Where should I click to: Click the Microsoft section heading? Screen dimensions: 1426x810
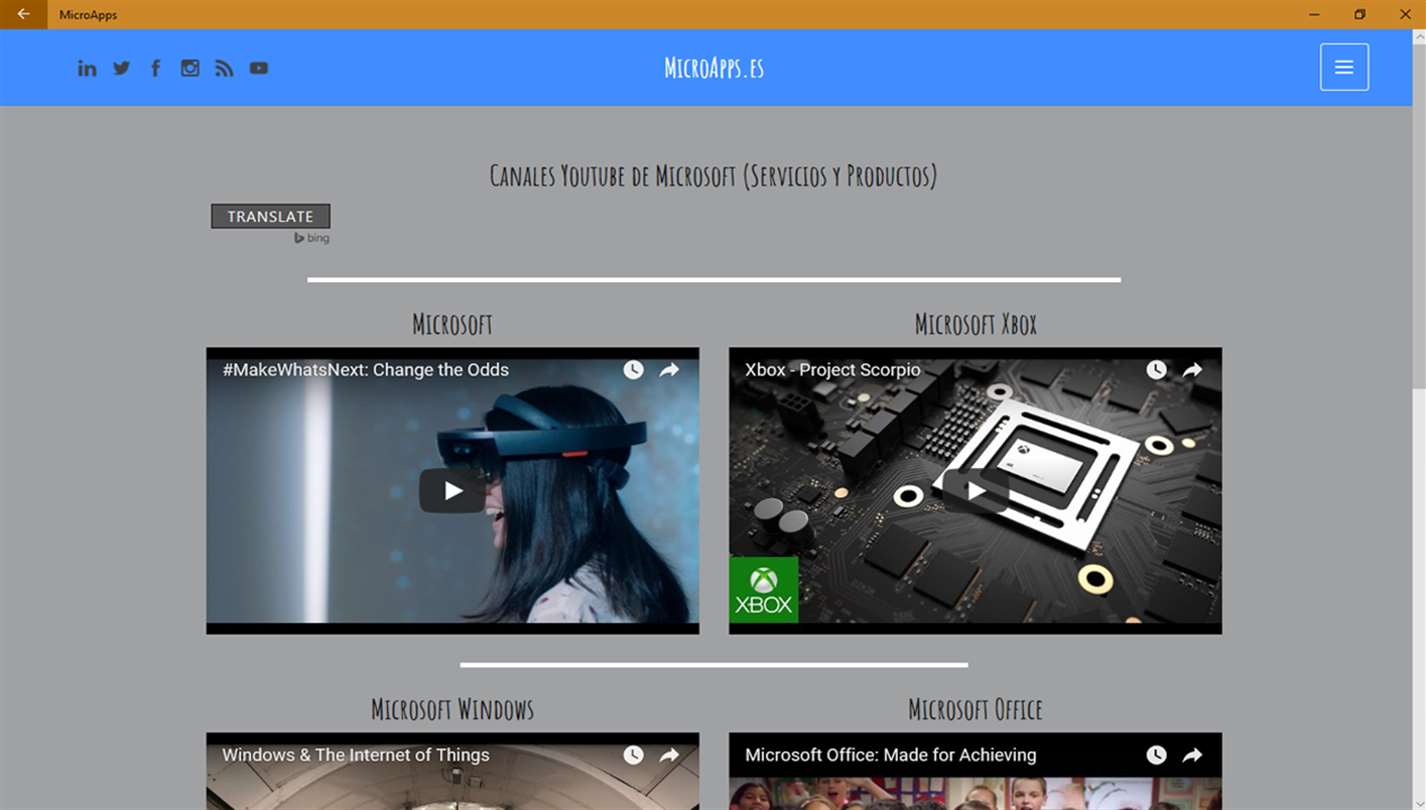(x=453, y=324)
